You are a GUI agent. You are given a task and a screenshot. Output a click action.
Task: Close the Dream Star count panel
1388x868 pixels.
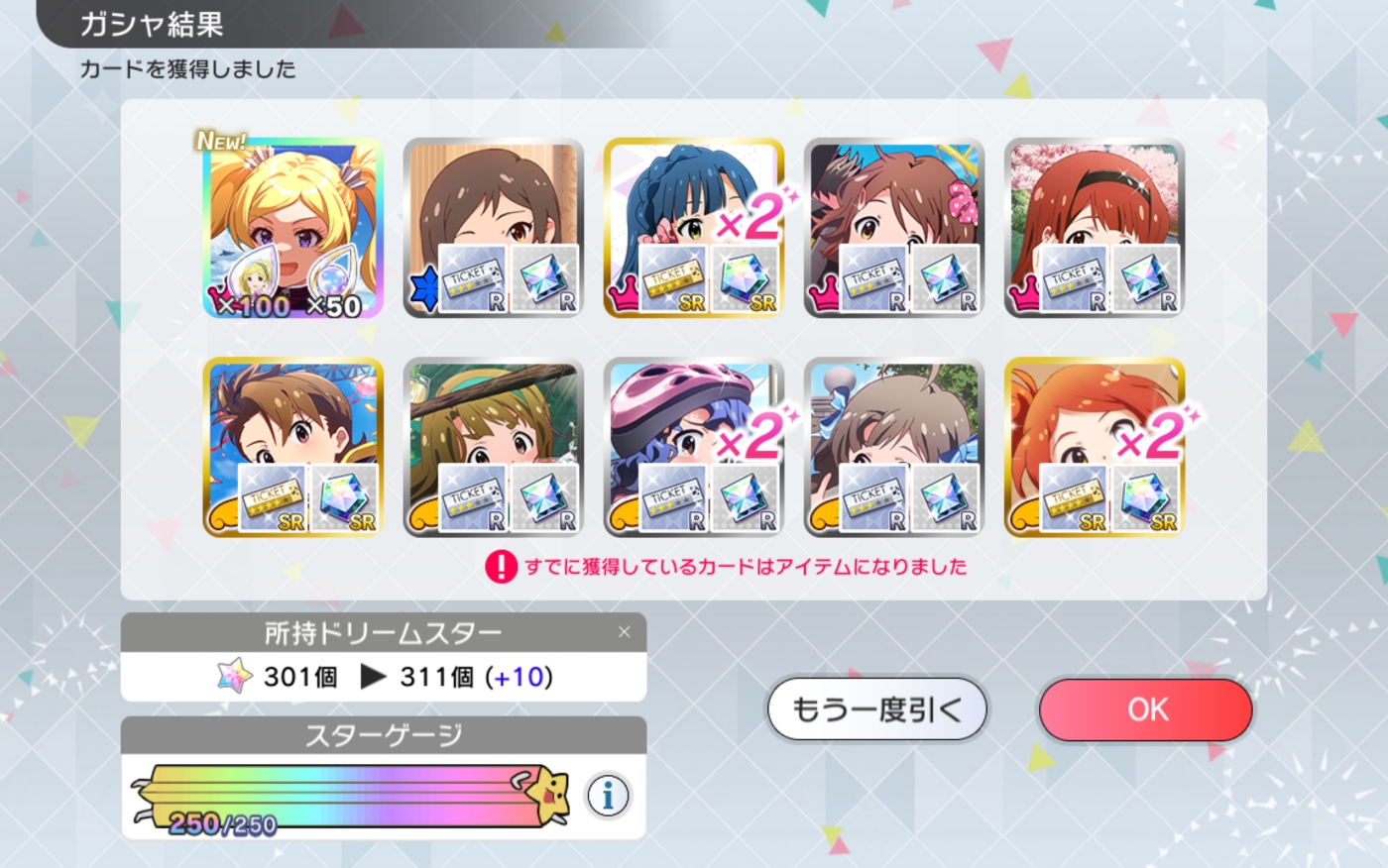point(624,632)
